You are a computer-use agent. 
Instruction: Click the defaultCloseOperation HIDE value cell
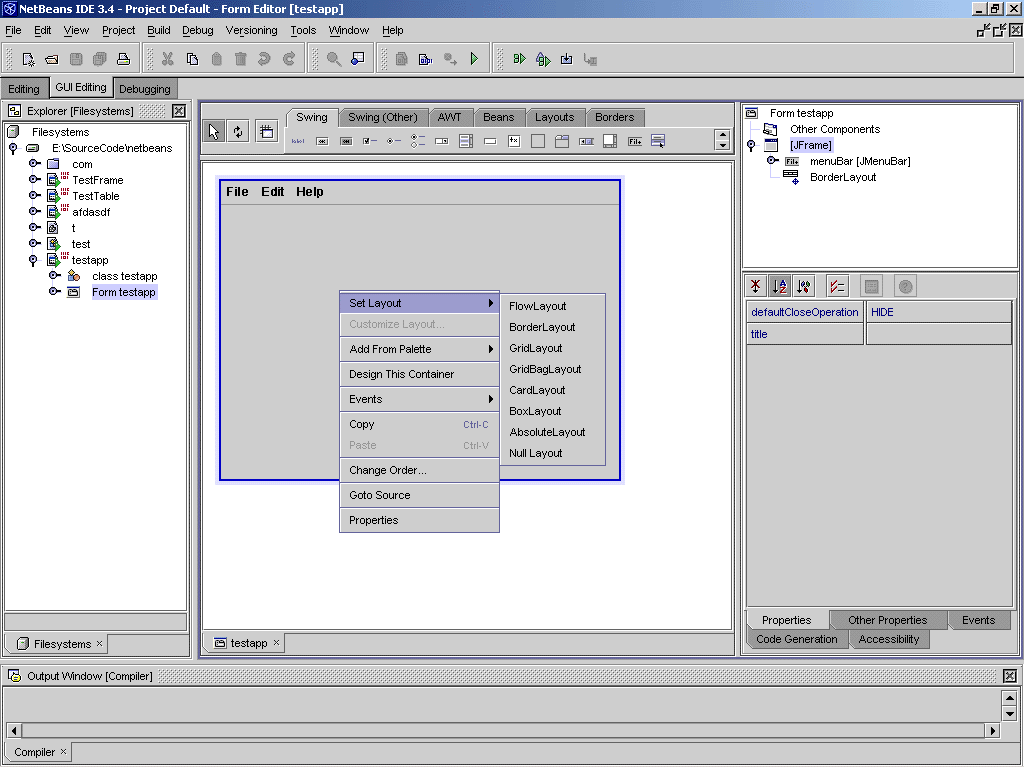[938, 312]
